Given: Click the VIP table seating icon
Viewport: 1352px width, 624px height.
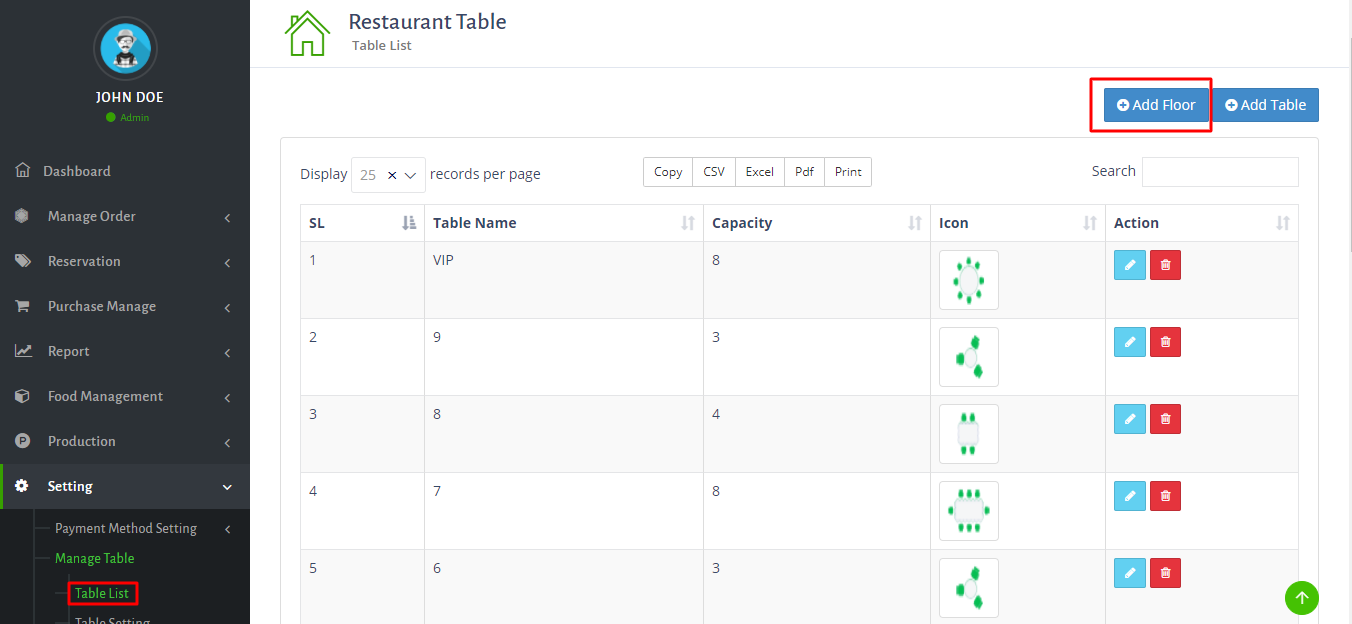Looking at the screenshot, I should 968,280.
